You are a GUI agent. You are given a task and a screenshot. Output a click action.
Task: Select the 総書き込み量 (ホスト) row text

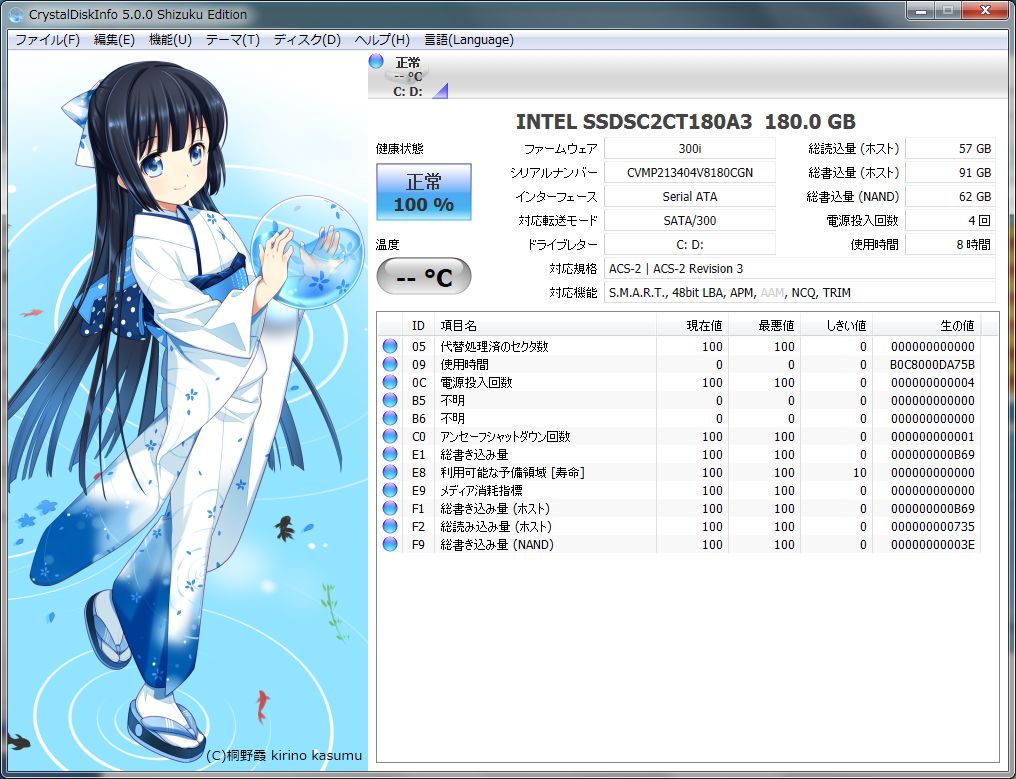tap(495, 508)
